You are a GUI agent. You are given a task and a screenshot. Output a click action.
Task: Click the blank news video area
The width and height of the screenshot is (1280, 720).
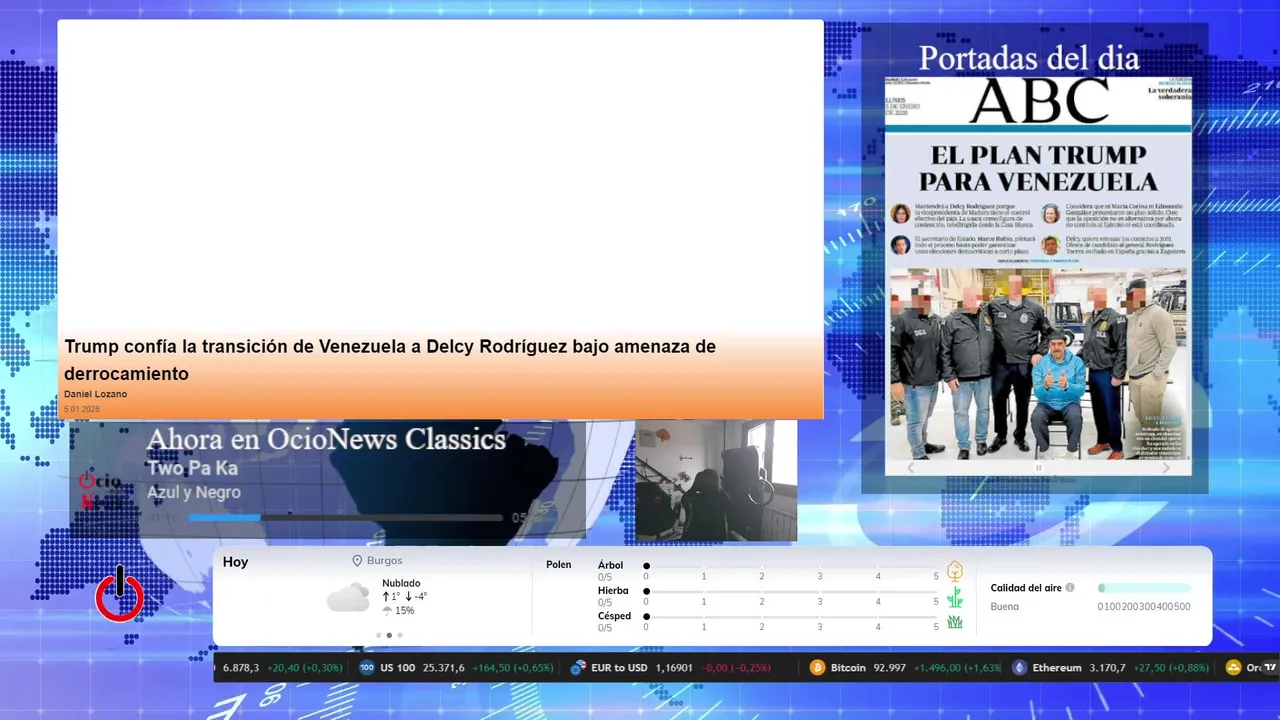pos(440,177)
